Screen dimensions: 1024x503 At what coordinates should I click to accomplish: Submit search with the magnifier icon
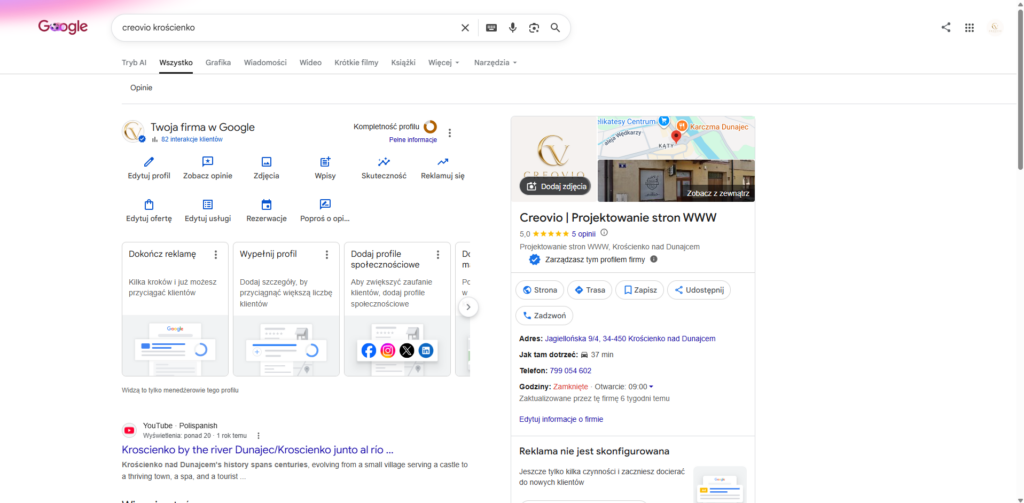(x=555, y=27)
